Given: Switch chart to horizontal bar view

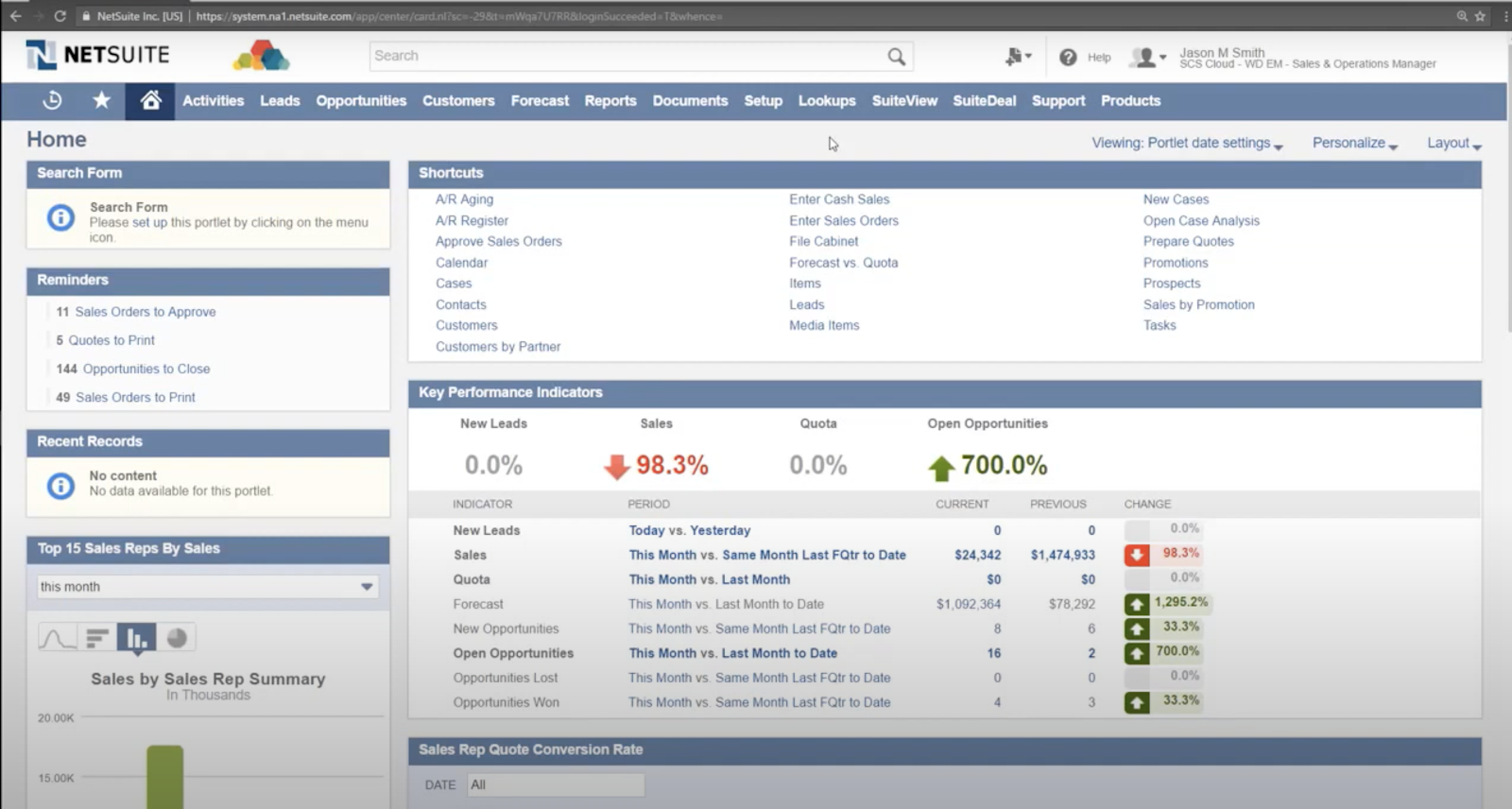Looking at the screenshot, I should [97, 638].
